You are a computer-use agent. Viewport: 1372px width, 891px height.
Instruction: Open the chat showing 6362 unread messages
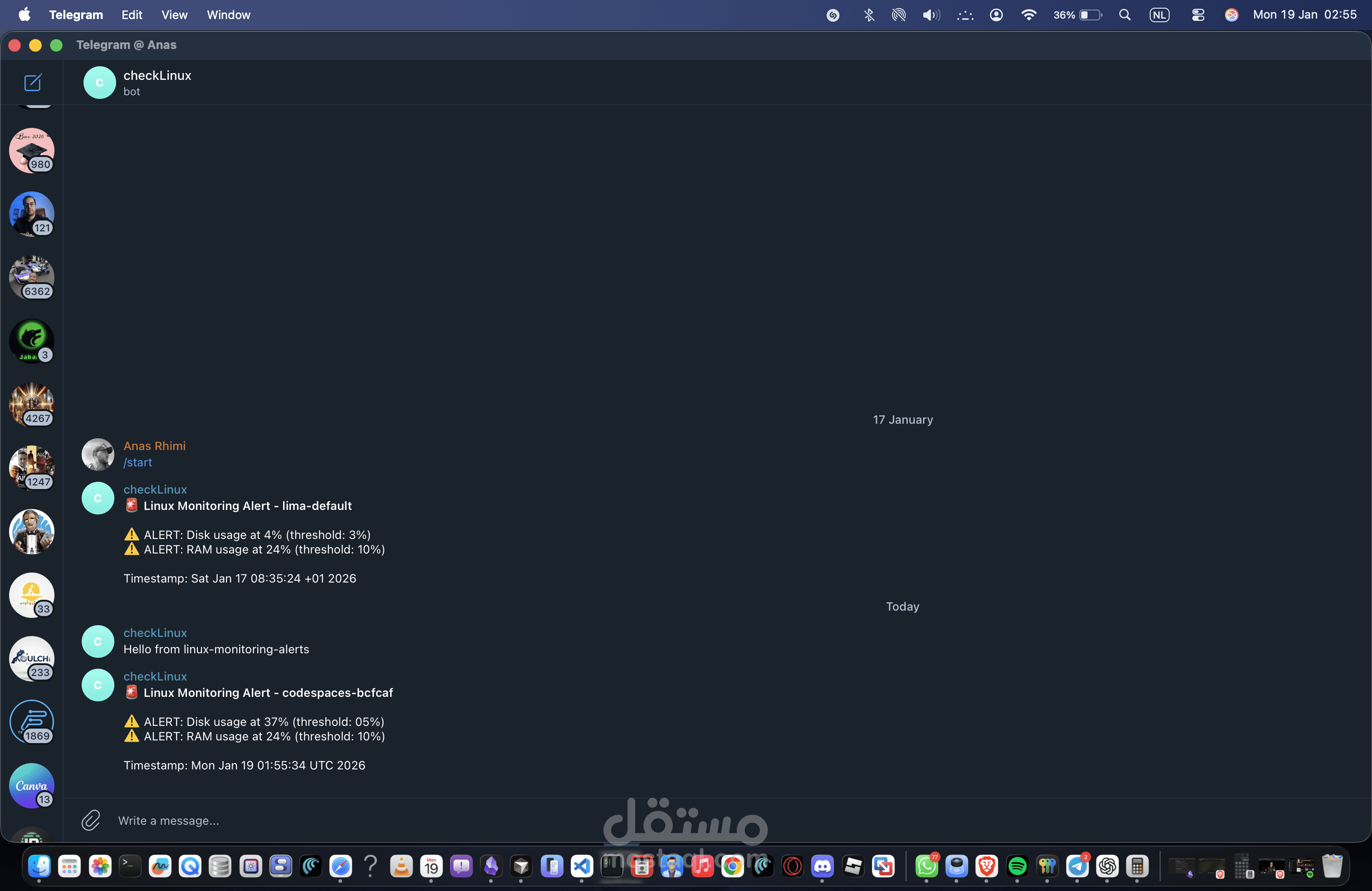(32, 277)
